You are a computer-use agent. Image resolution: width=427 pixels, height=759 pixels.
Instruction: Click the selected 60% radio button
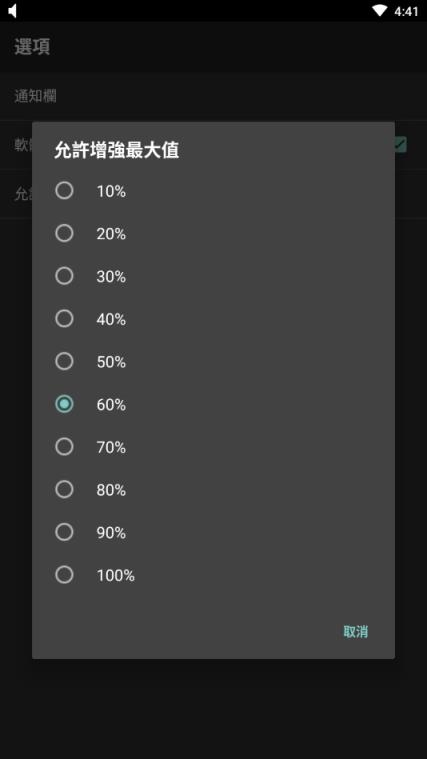[x=64, y=404]
